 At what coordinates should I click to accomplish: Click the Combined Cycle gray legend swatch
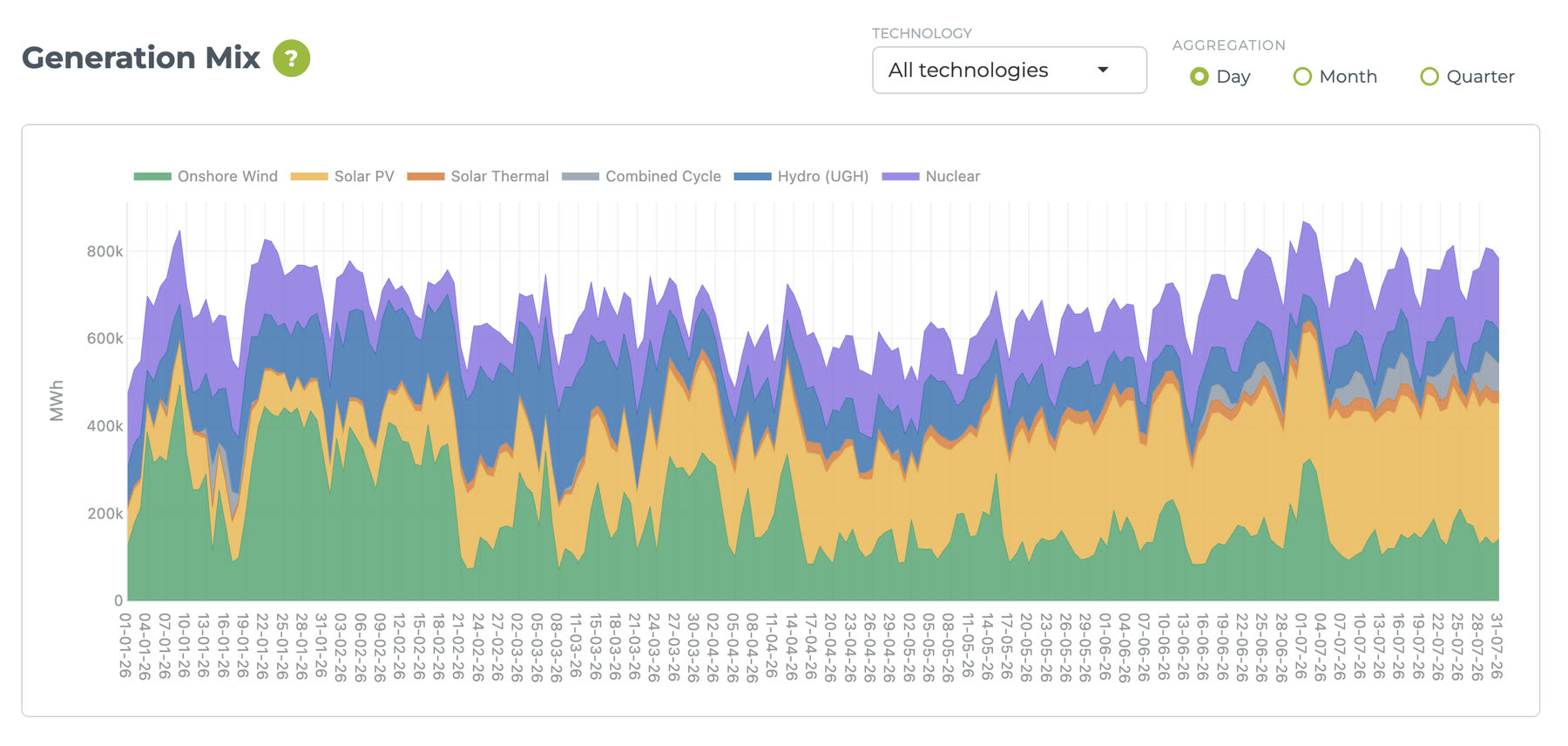pos(580,176)
